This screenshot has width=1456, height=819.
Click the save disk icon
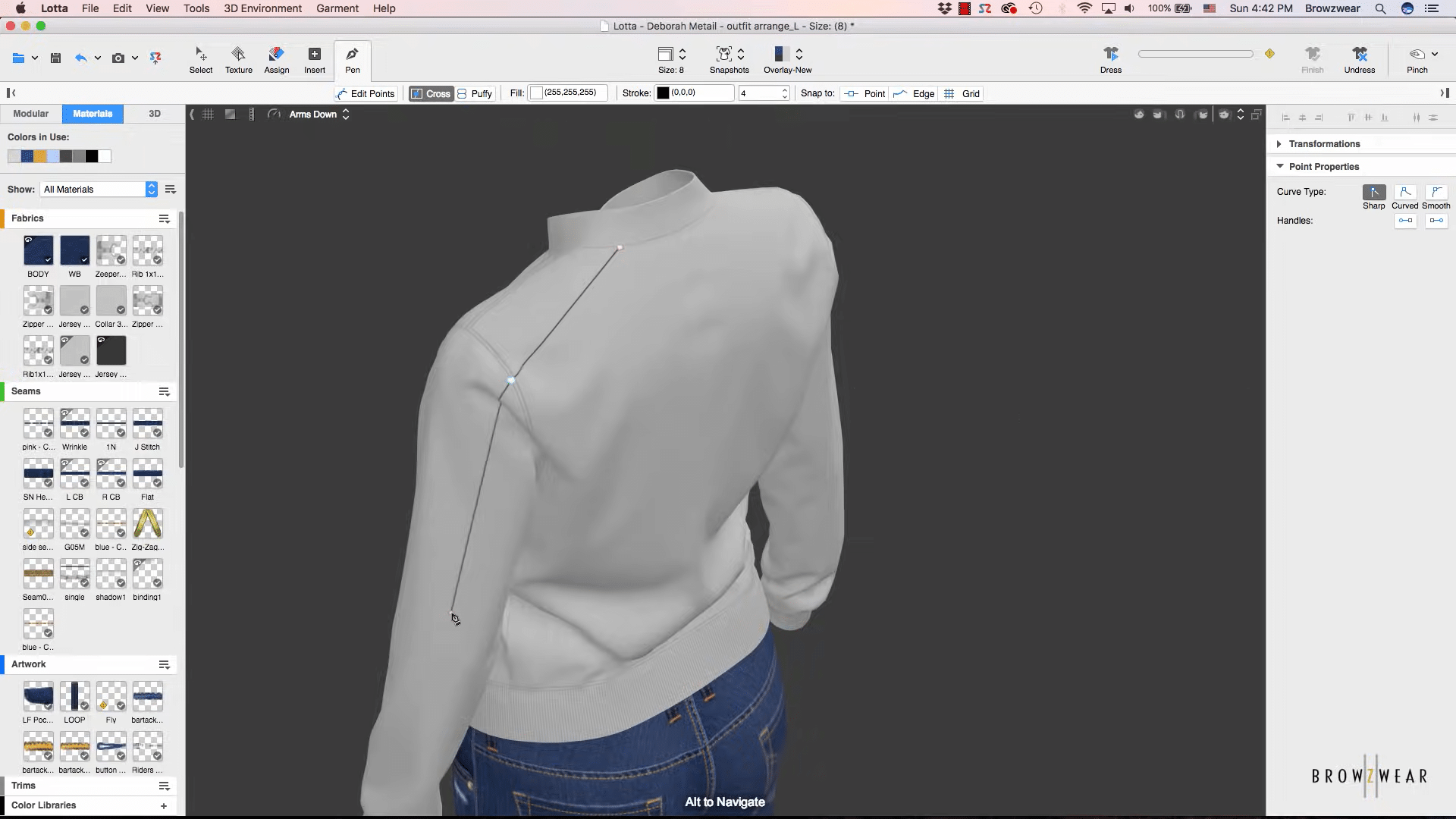[x=55, y=58]
